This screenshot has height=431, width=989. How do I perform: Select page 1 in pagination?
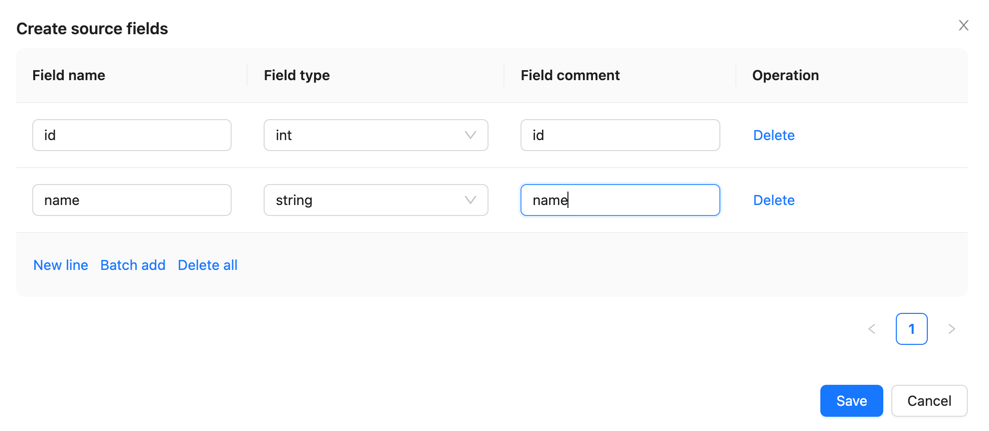[x=911, y=329]
